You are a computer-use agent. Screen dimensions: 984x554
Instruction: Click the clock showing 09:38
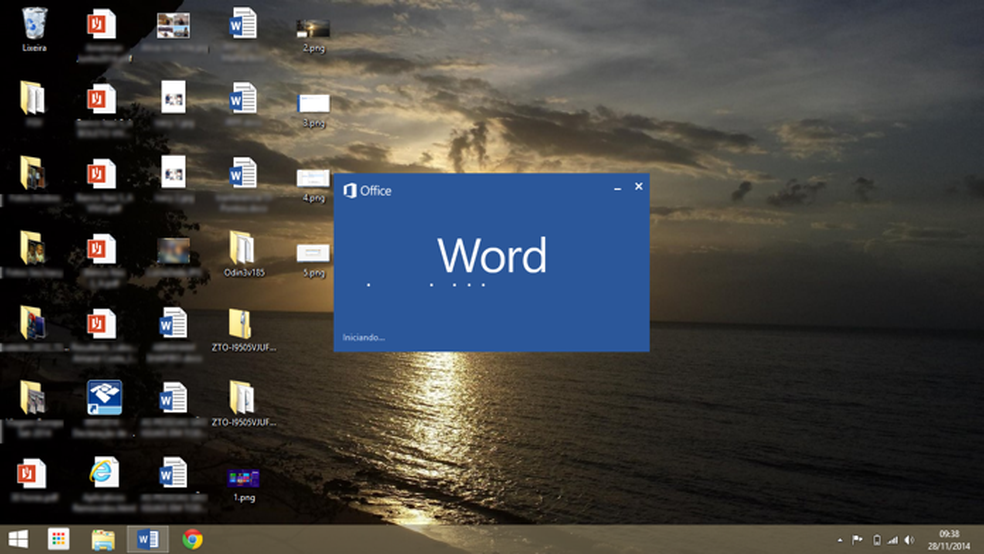point(950,540)
